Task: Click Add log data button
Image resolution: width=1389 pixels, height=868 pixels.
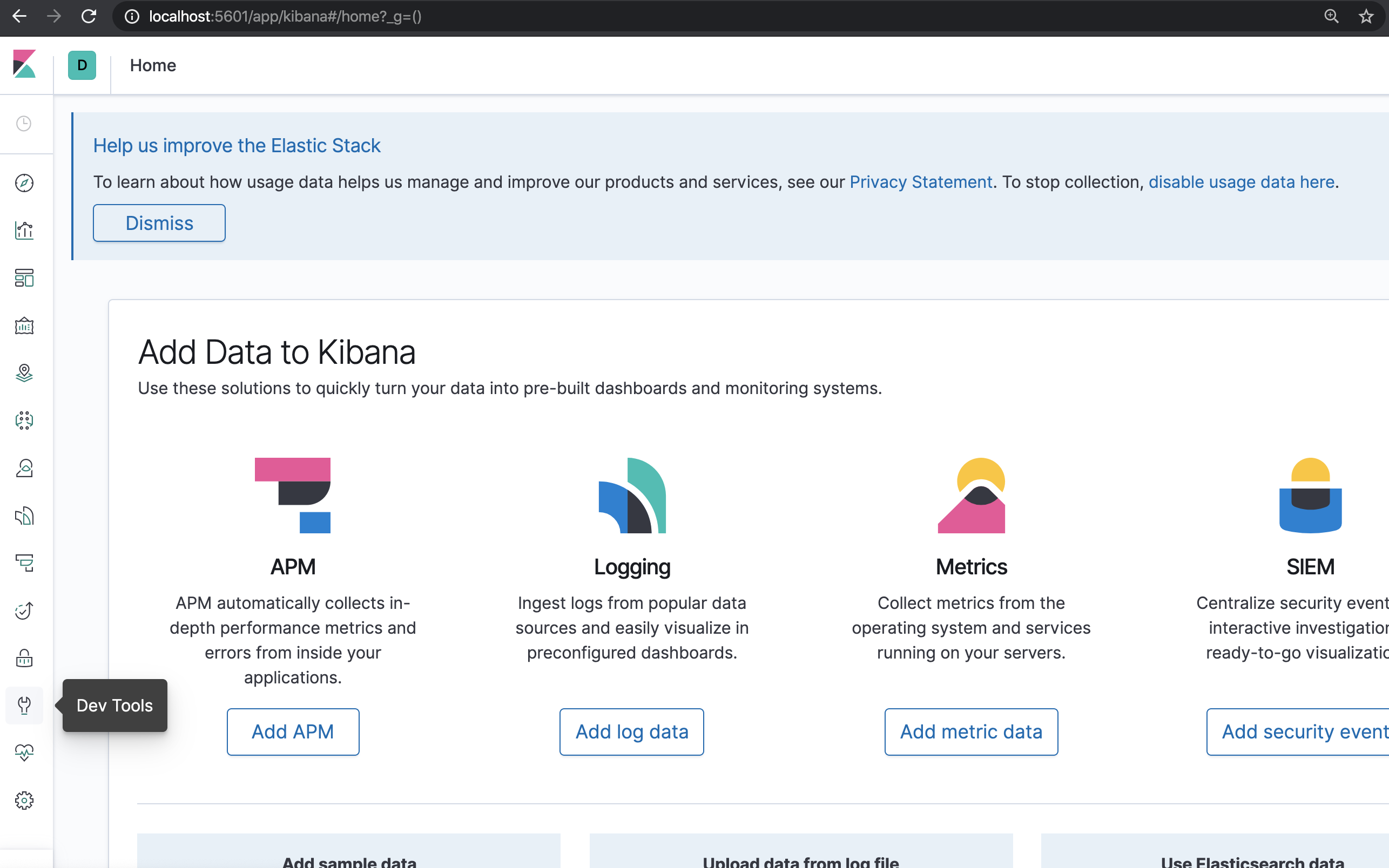Action: tap(632, 731)
